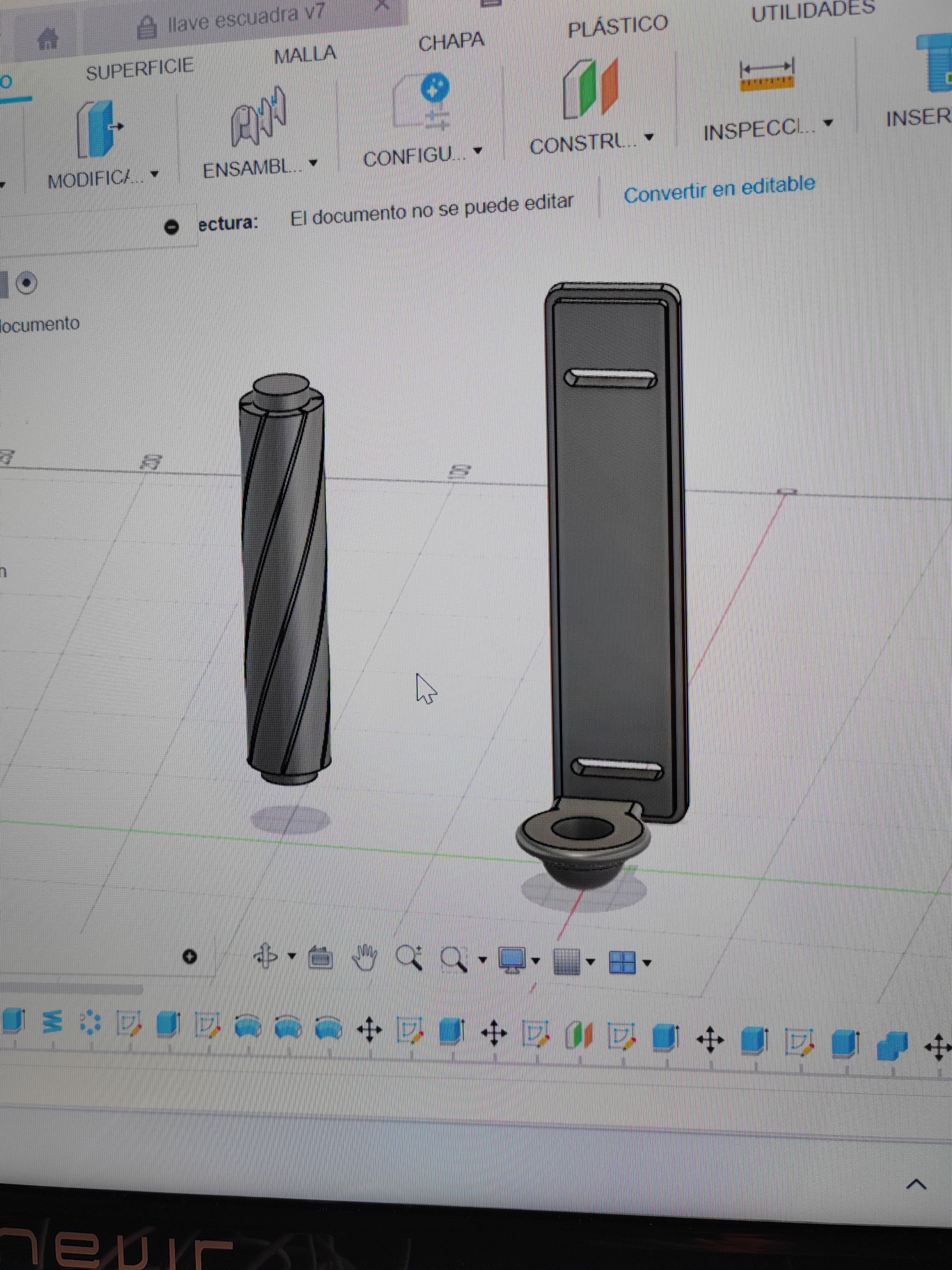
Task: Select the radio button in browser panel
Action: [x=26, y=283]
